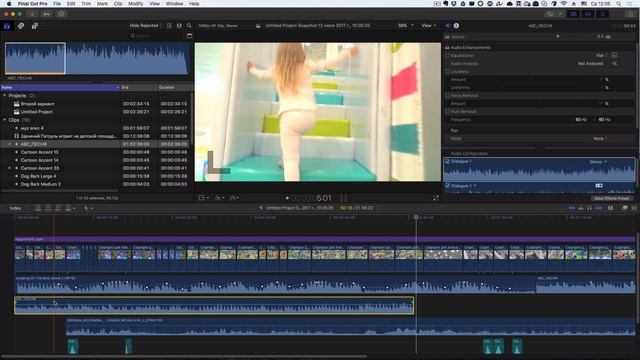Open the Mark menu
The height and width of the screenshot is (360, 640).
(102, 4)
